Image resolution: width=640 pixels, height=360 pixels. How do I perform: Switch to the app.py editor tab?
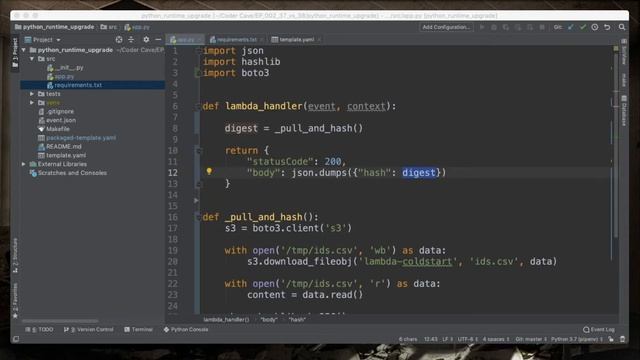tap(186, 40)
